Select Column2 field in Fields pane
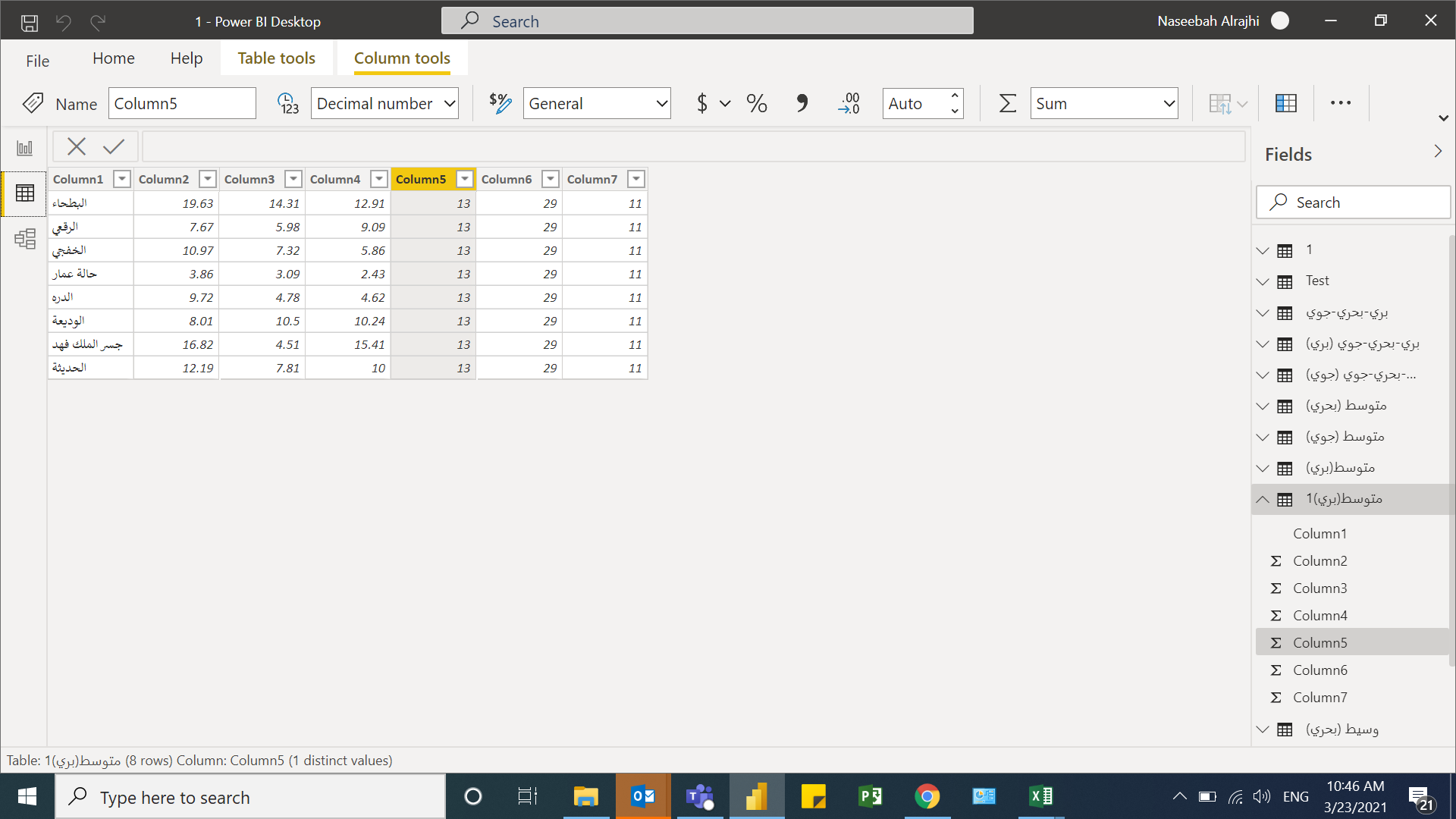 pos(1320,561)
